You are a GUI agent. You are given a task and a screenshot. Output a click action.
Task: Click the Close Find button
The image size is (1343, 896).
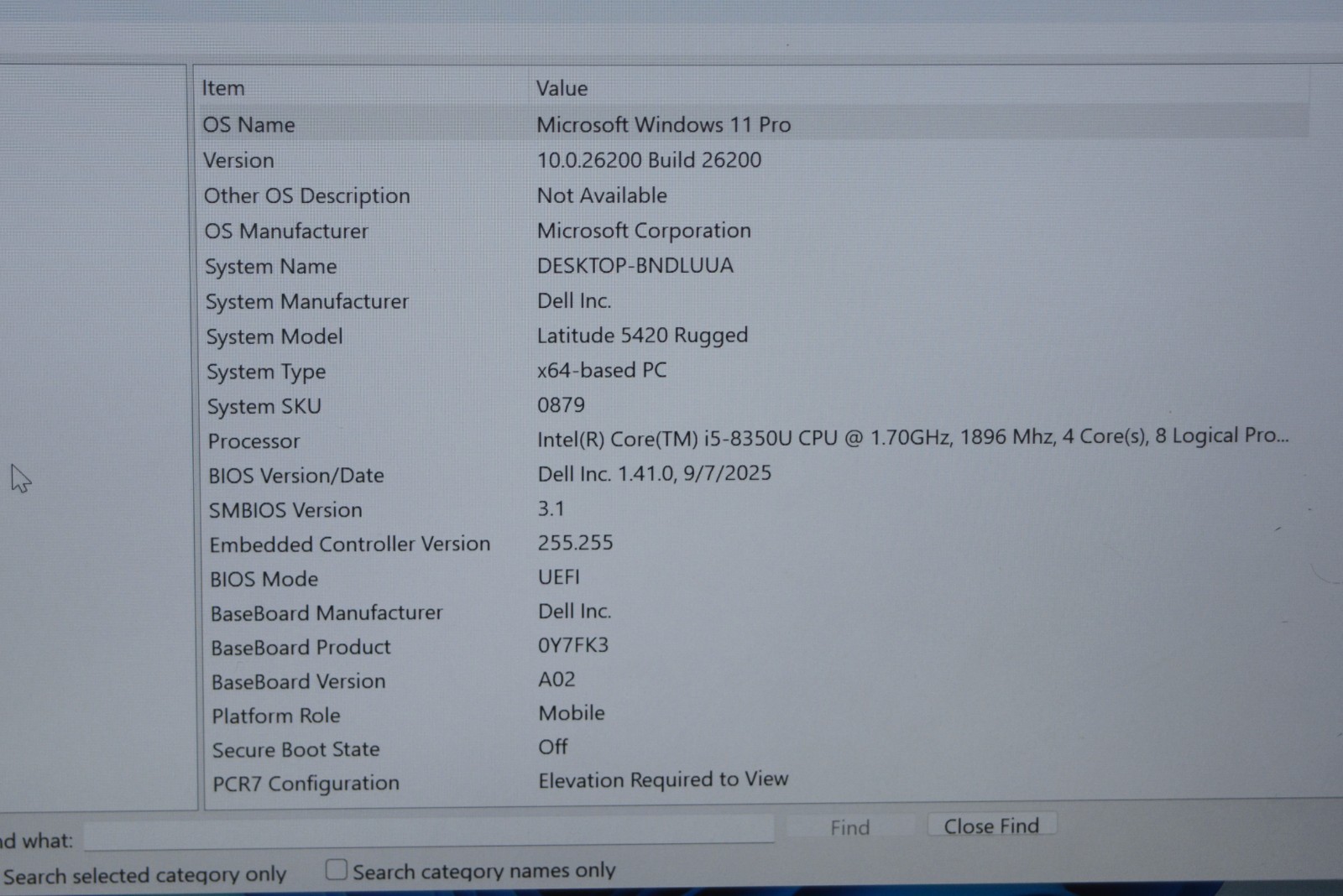[991, 826]
